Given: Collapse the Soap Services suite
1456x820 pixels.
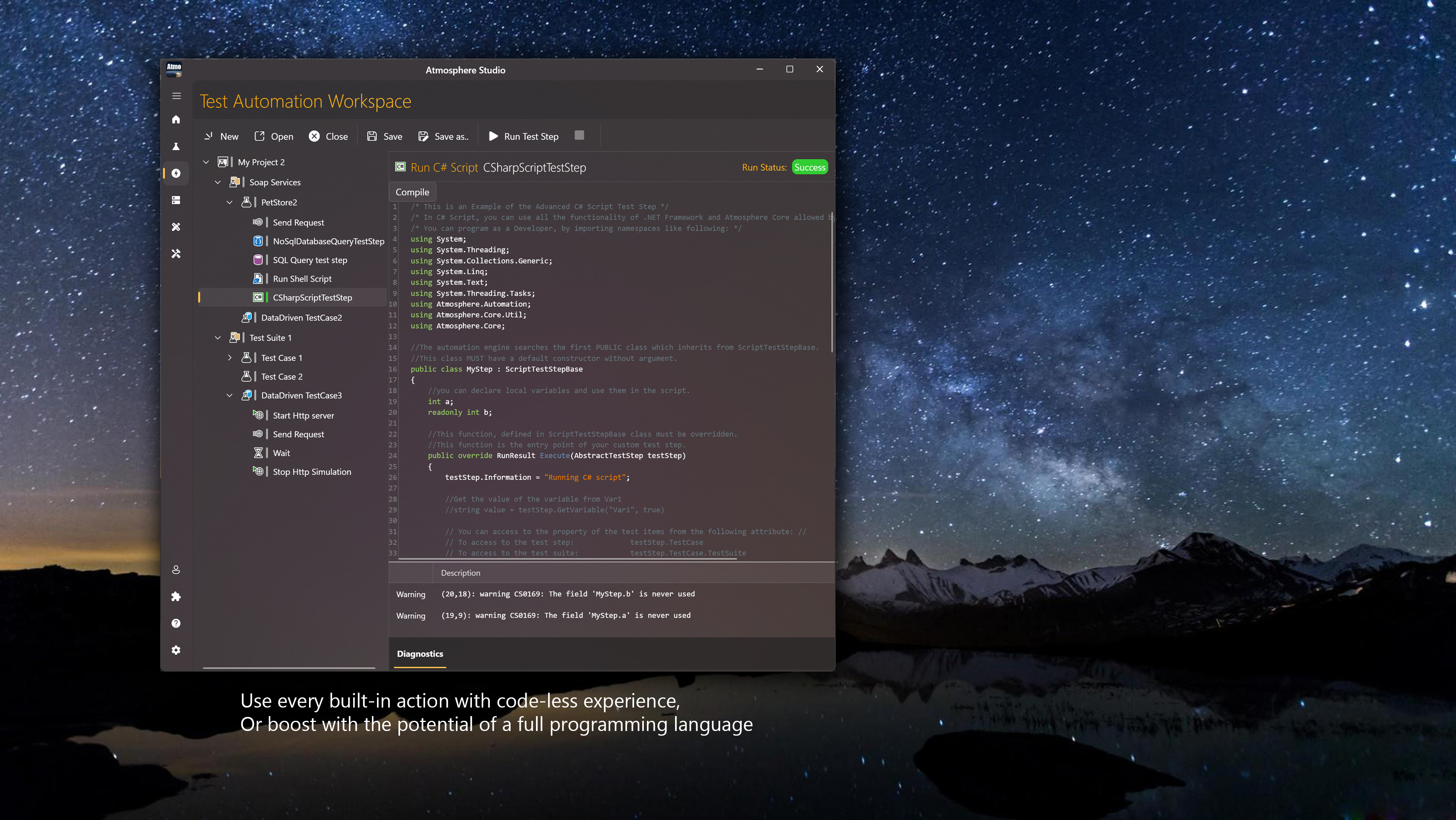Looking at the screenshot, I should (x=218, y=182).
